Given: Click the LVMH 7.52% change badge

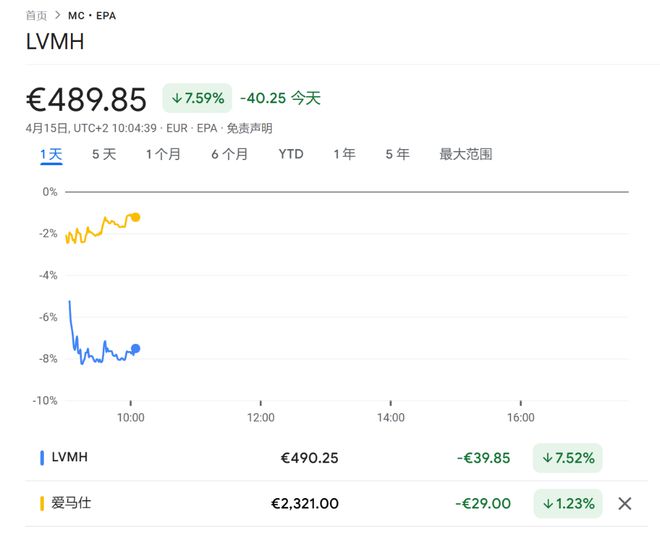Looking at the screenshot, I should pos(568,458).
